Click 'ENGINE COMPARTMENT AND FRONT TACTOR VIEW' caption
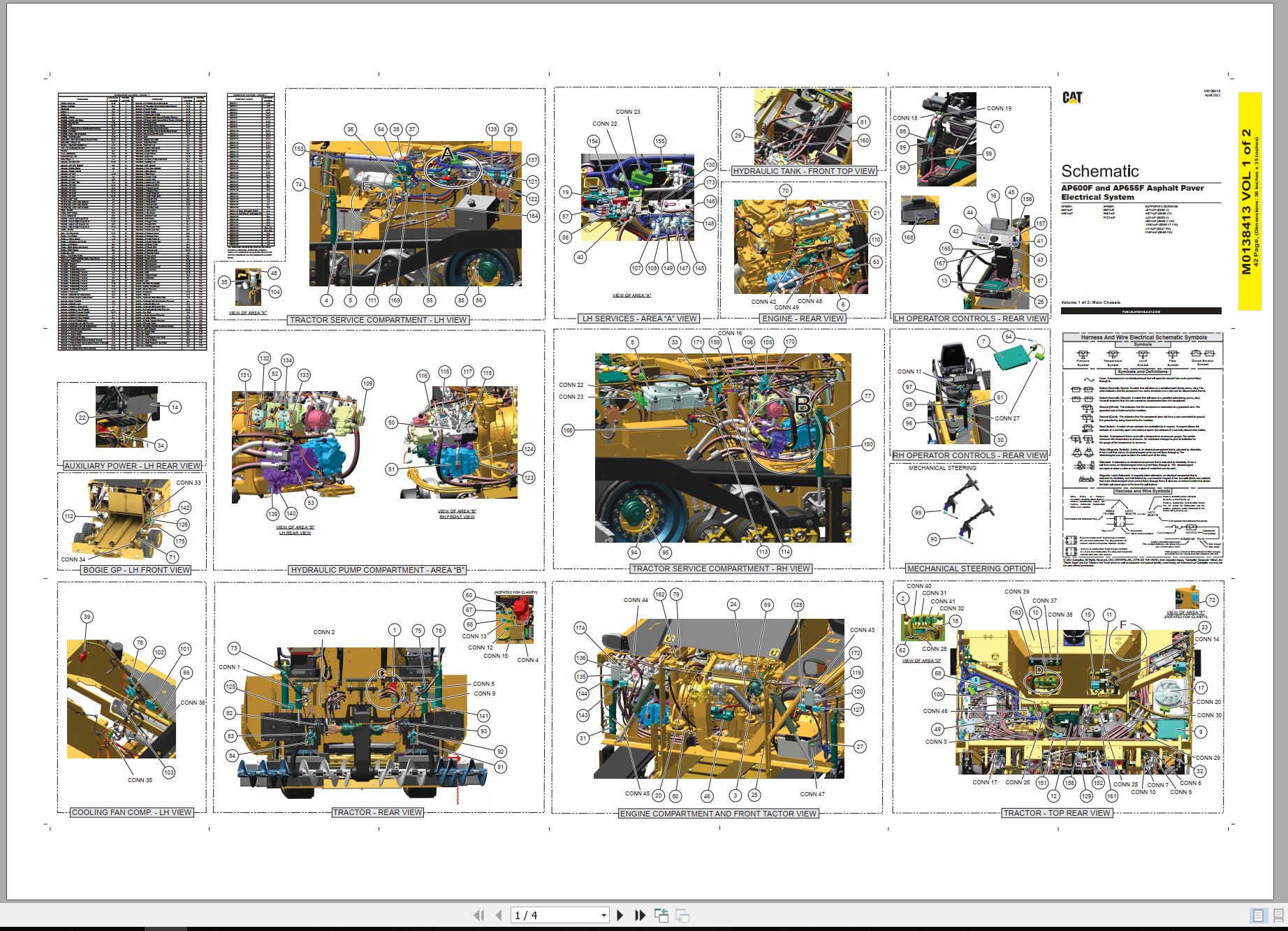1288x931 pixels. [x=719, y=814]
